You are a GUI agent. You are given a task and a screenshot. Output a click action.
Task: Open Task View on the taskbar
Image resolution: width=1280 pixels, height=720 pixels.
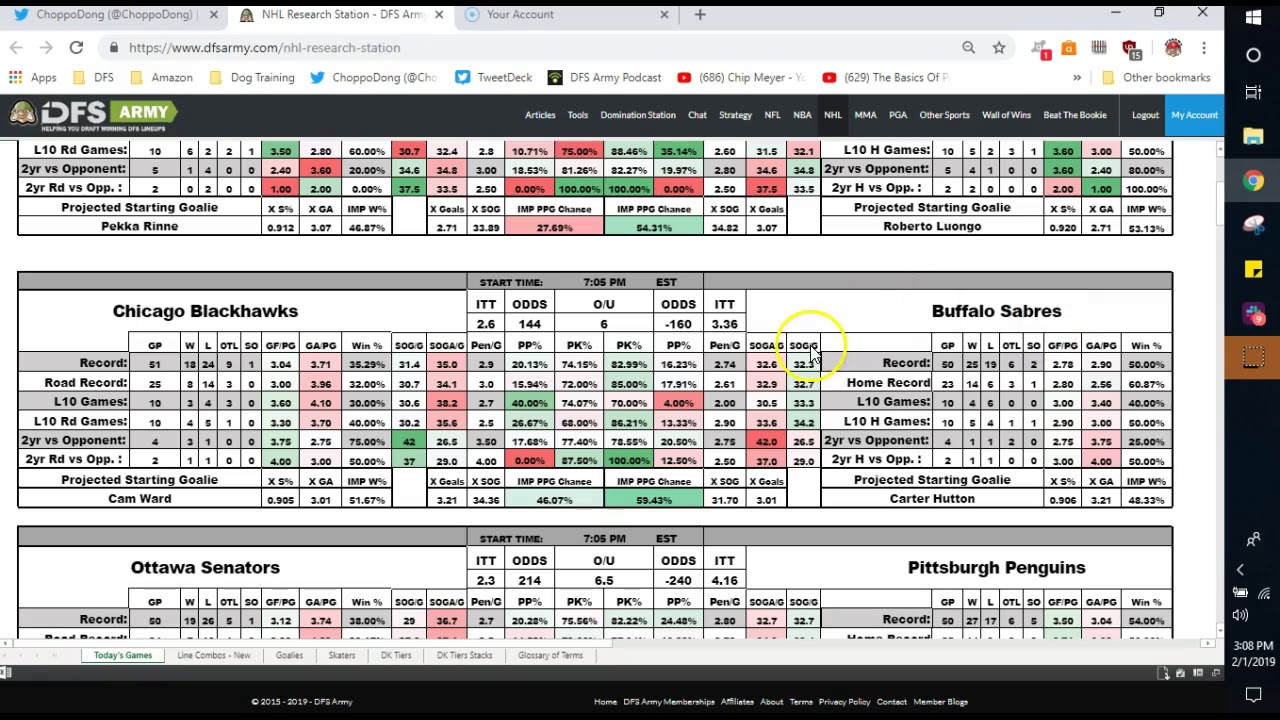click(x=1253, y=93)
